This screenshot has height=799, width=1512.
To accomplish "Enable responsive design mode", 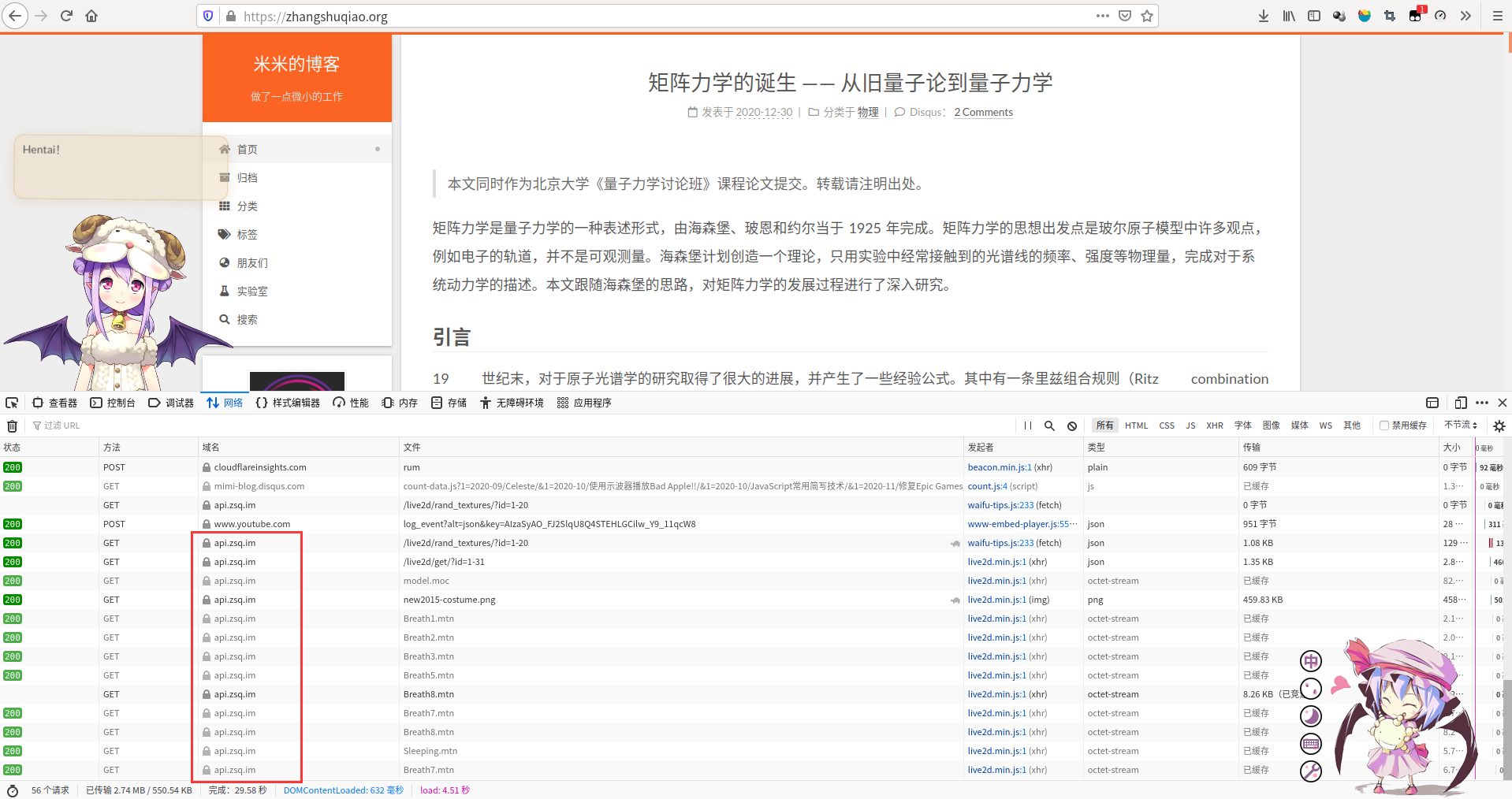I will (1461, 403).
